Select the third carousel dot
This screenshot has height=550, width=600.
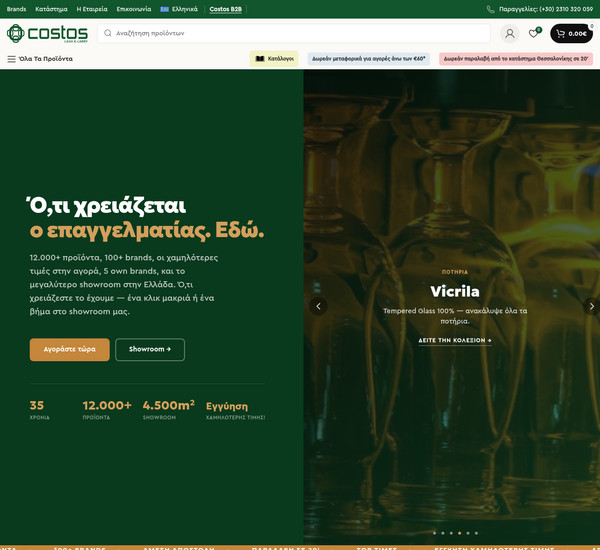pos(451,533)
